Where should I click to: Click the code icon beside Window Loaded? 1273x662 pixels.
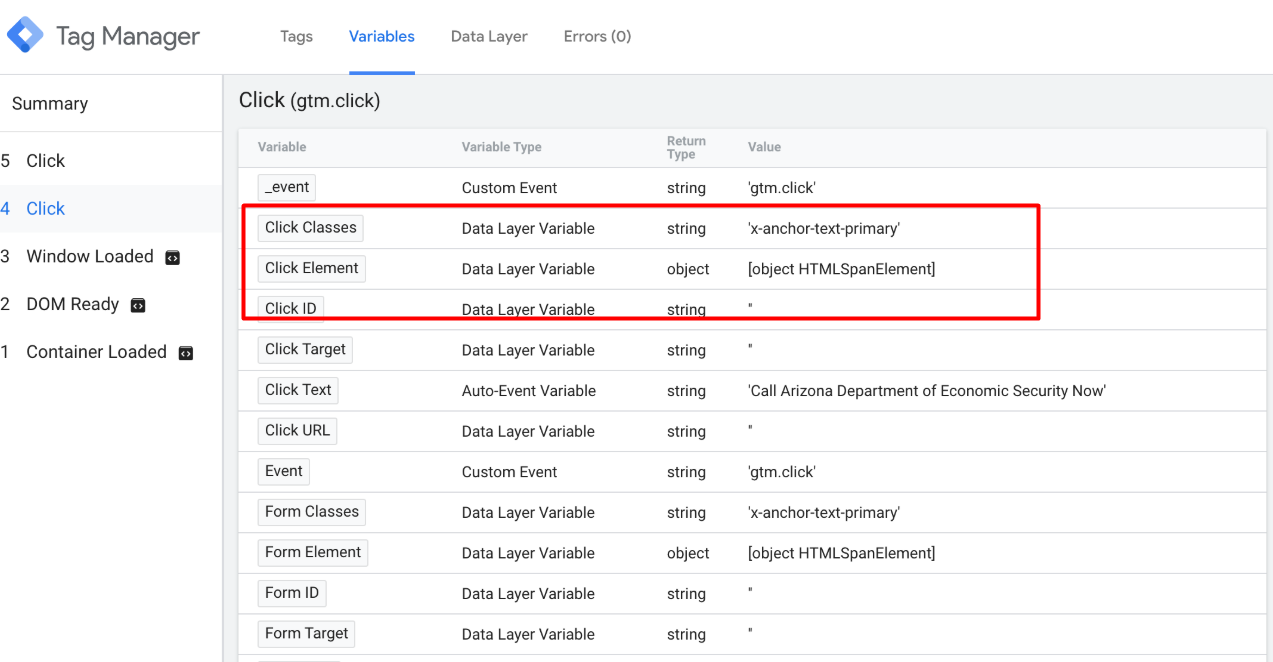click(172, 257)
